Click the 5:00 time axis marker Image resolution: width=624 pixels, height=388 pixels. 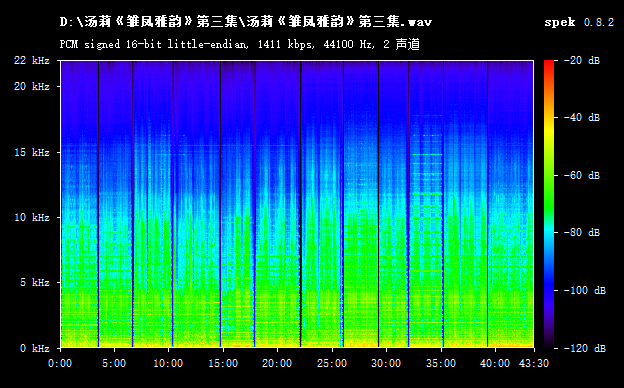click(x=114, y=363)
